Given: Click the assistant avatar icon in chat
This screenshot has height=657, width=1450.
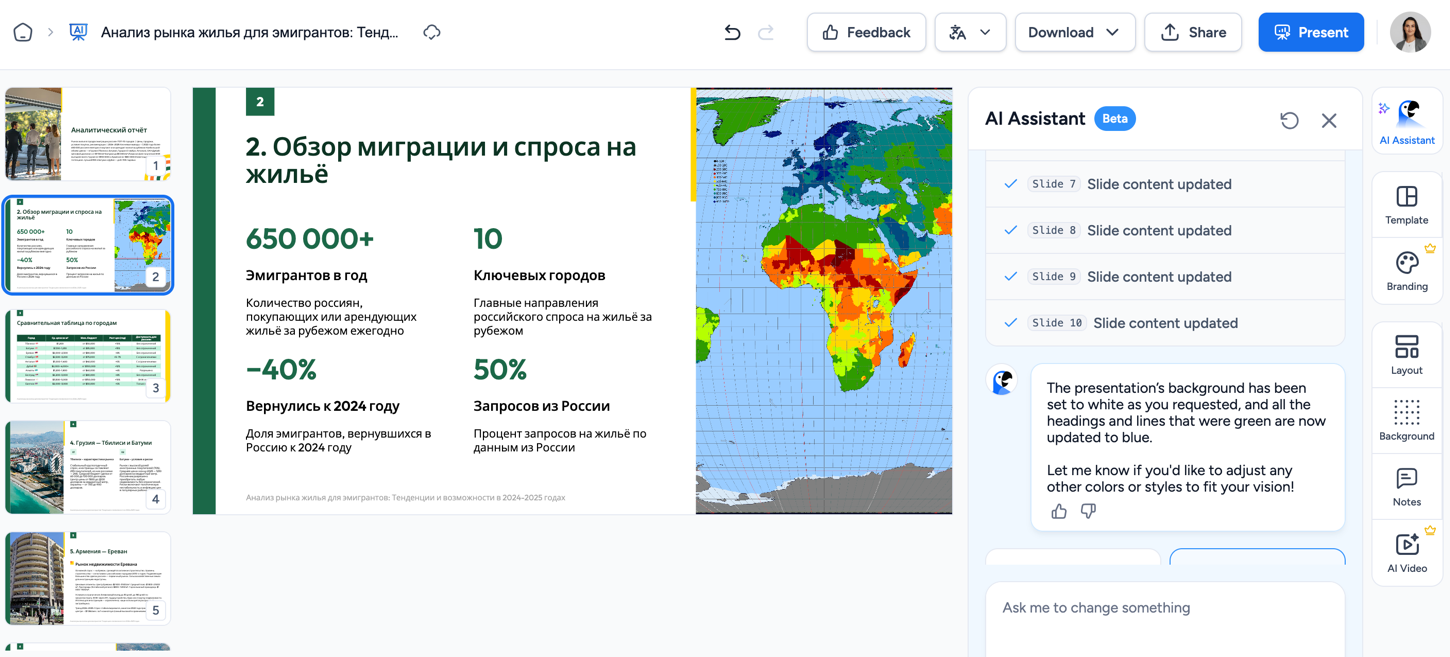Looking at the screenshot, I should coord(1003,381).
